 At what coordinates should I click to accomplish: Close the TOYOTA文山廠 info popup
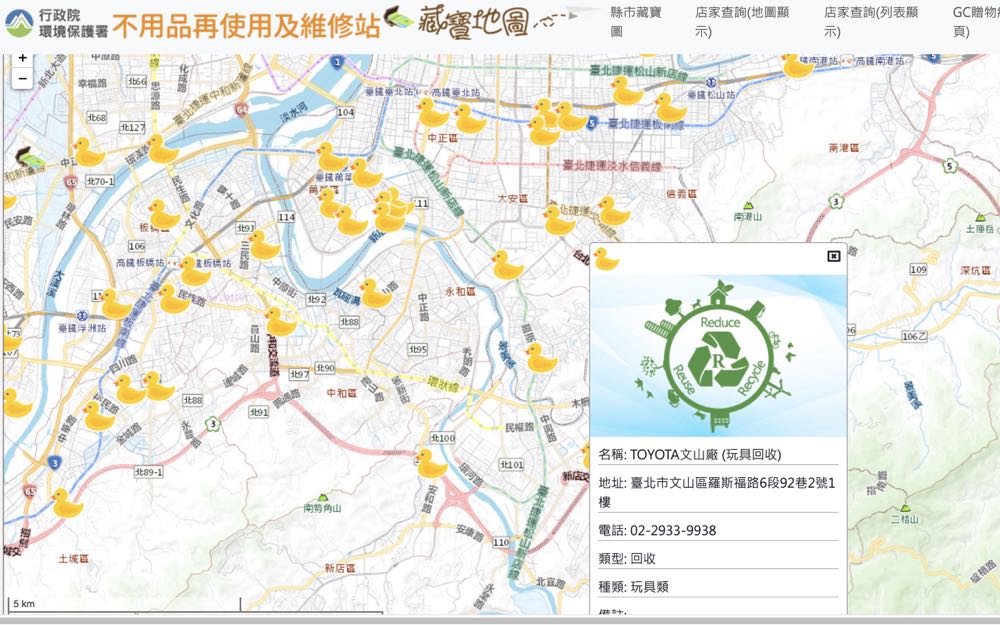point(833,256)
